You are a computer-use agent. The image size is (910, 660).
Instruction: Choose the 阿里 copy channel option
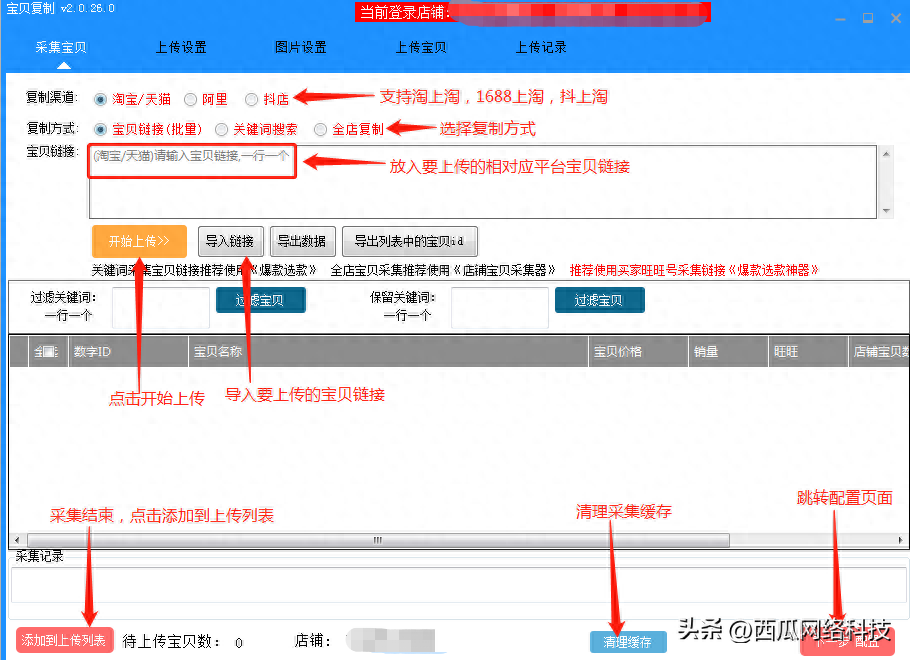pos(191,100)
